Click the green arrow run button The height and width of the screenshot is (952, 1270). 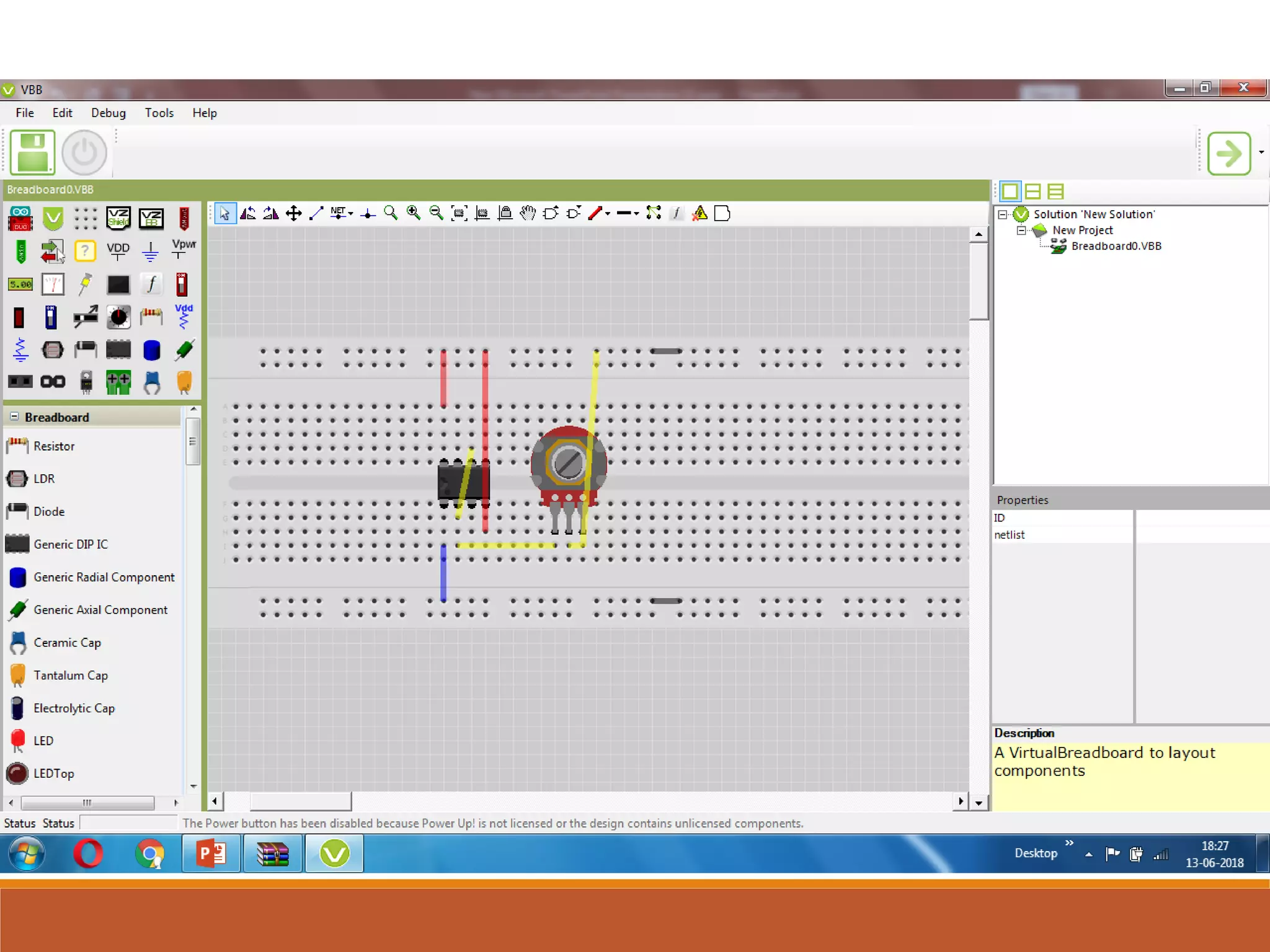pos(1228,153)
